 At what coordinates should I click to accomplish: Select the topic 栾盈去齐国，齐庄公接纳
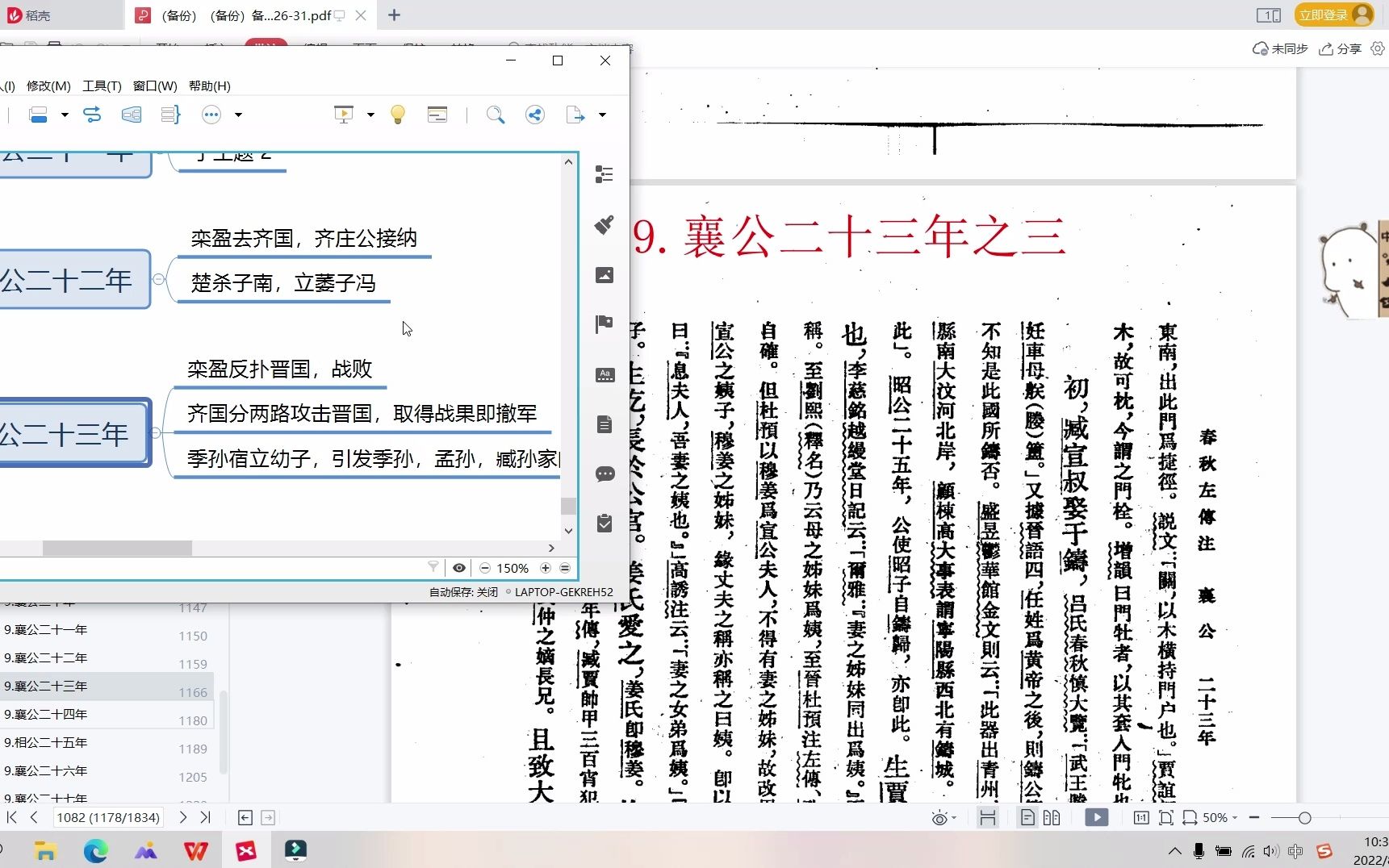click(304, 239)
